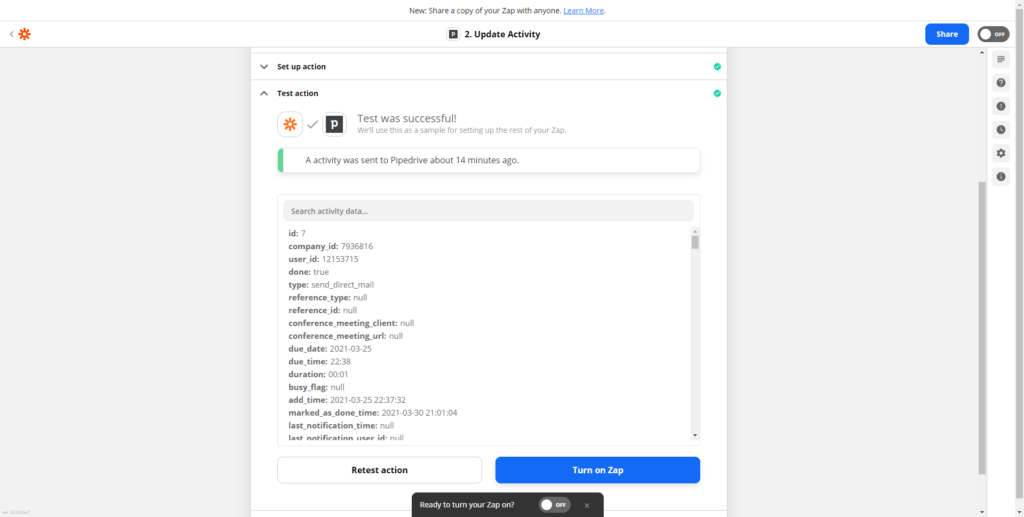Open the help question mark sidebar icon
1024x517 pixels.
(x=1000, y=83)
